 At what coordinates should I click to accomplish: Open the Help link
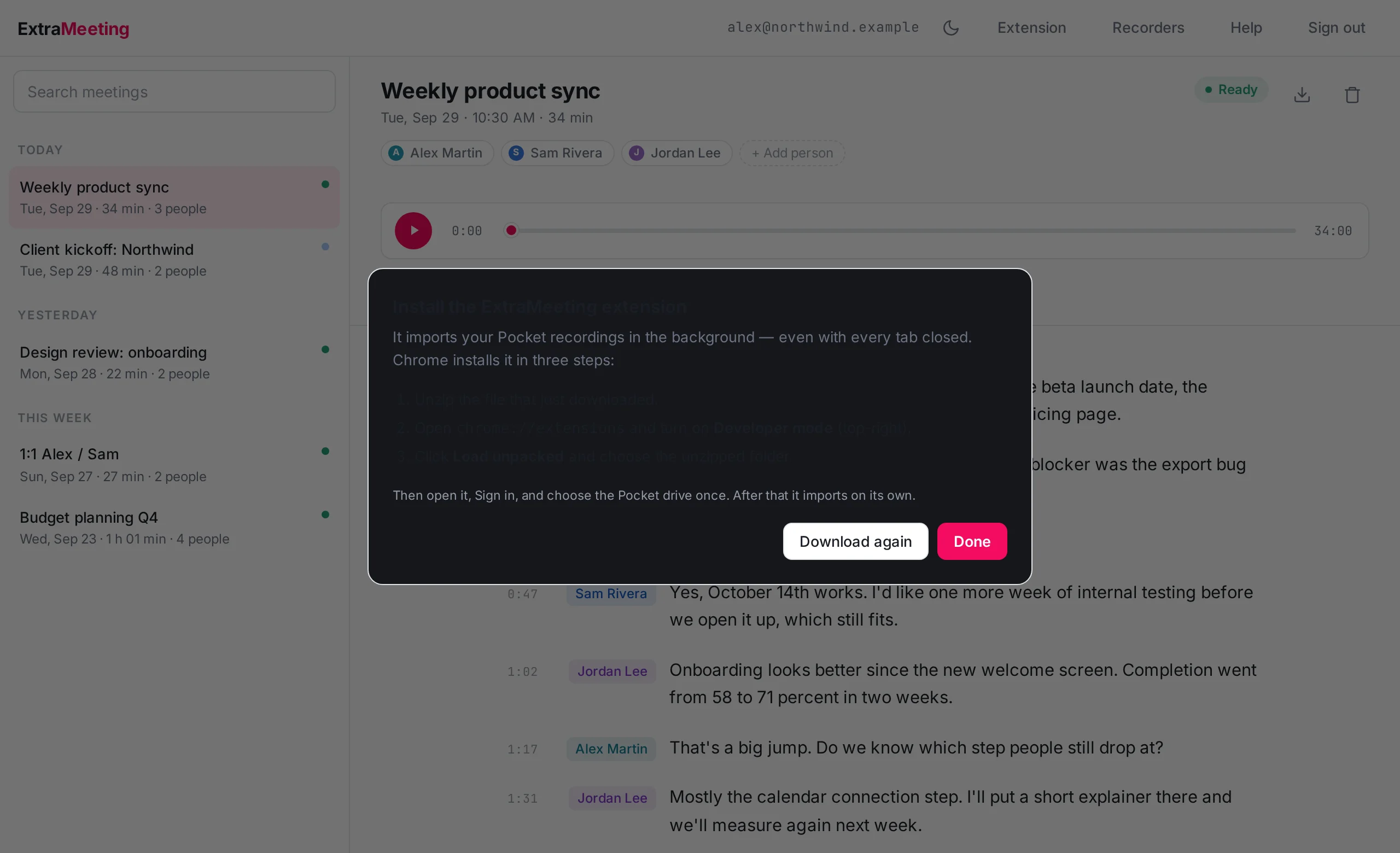click(x=1246, y=28)
